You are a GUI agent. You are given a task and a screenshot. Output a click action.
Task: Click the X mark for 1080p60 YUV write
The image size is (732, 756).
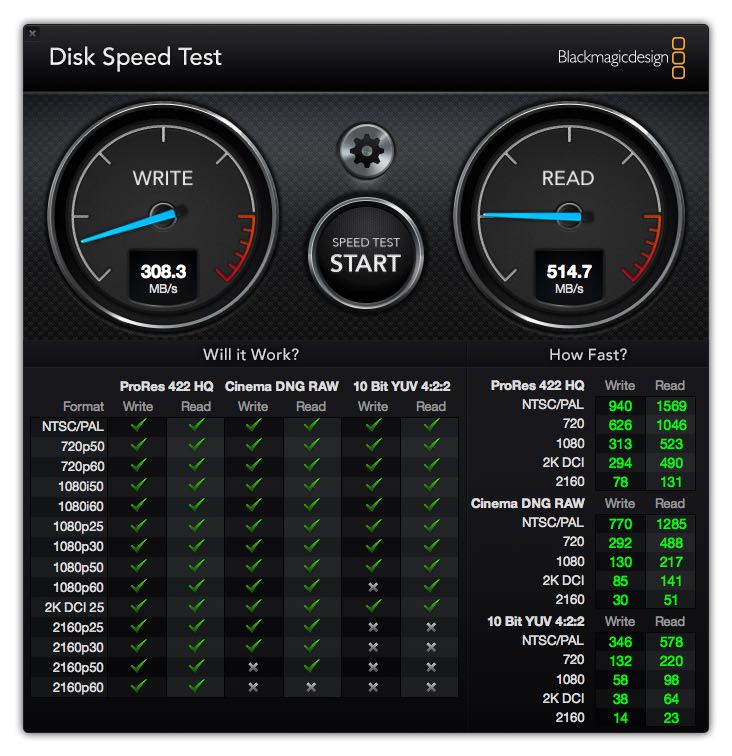[x=373, y=587]
